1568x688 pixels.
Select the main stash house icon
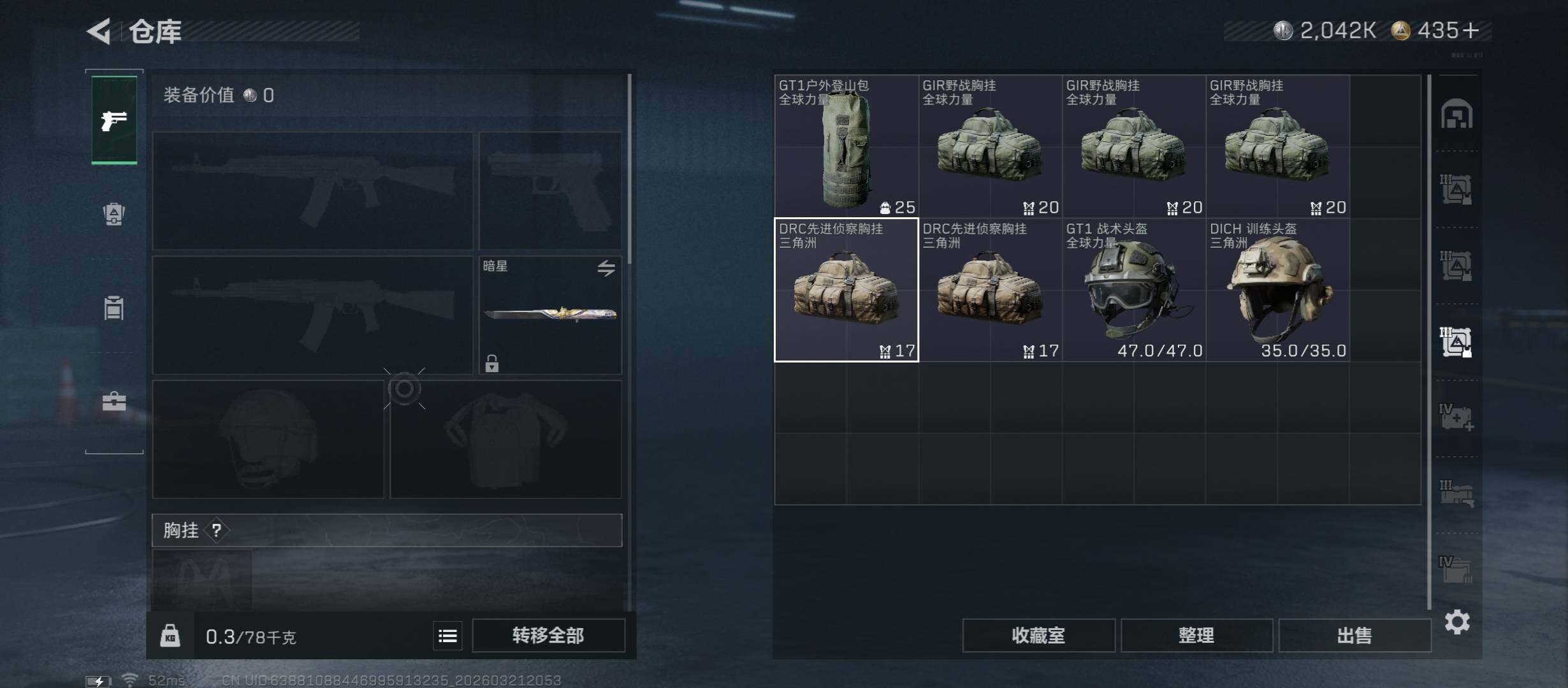coord(1457,114)
